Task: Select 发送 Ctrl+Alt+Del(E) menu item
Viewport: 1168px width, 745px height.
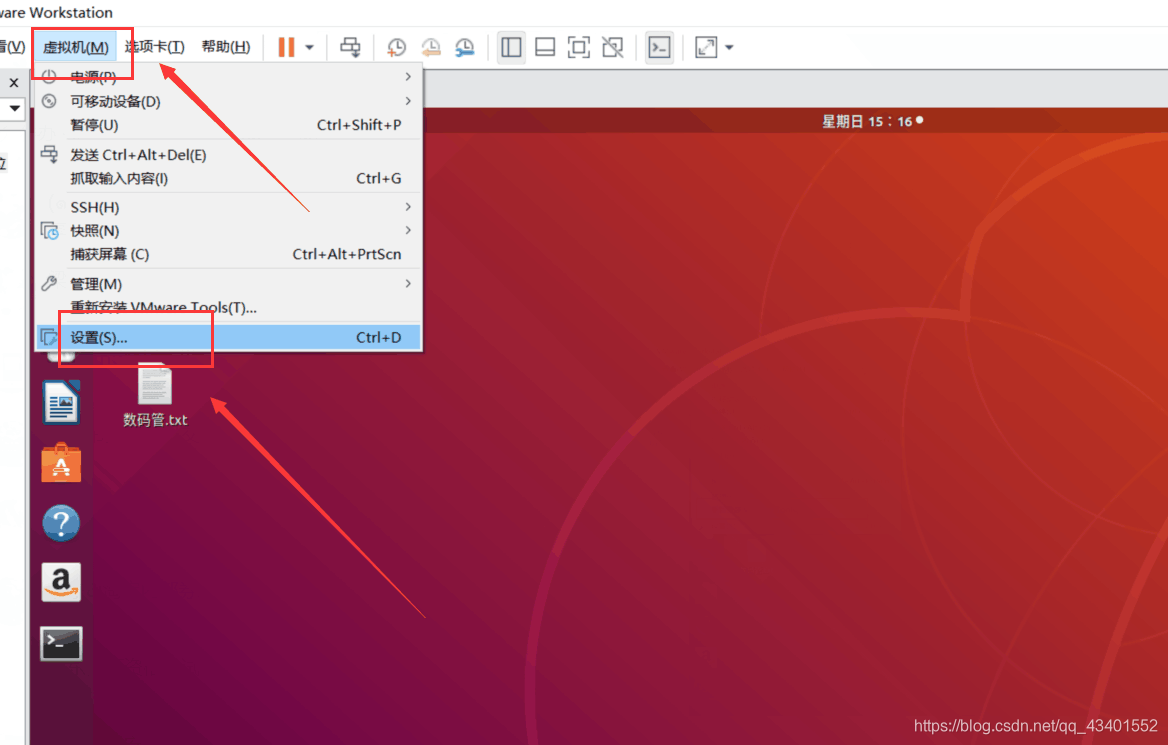Action: (x=229, y=155)
